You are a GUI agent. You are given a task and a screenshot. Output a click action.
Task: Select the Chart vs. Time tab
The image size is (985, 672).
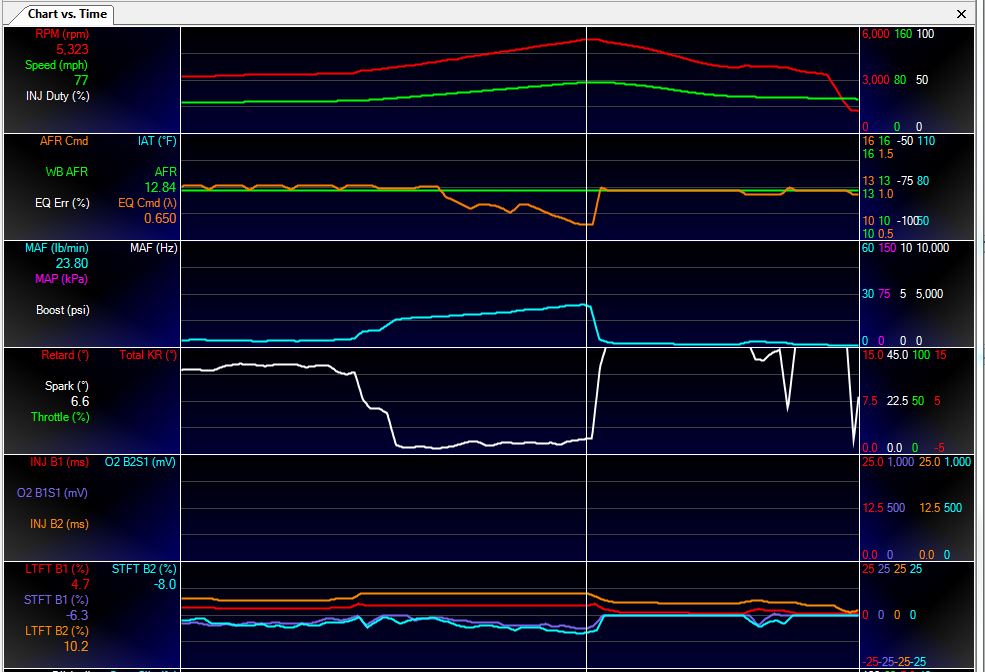[66, 14]
